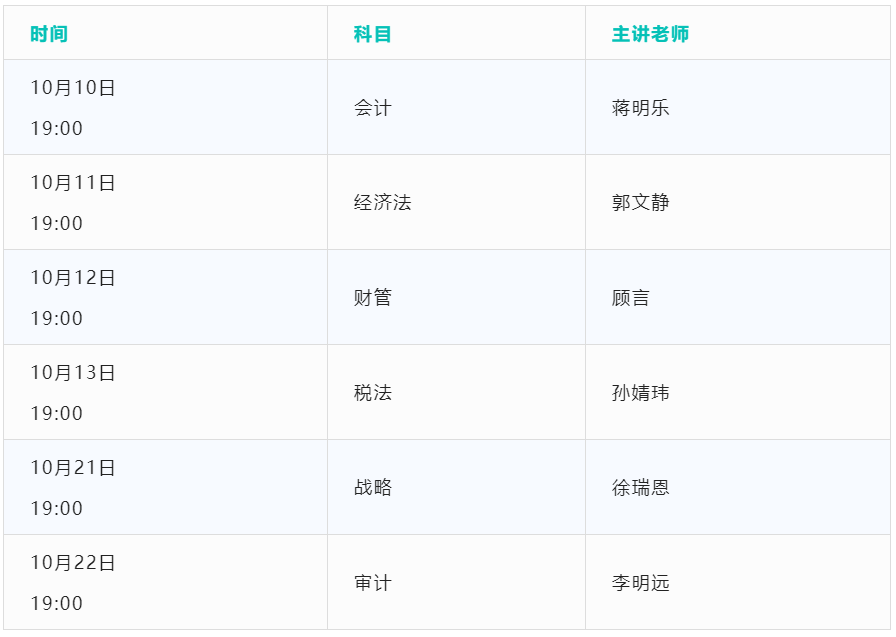The width and height of the screenshot is (896, 637).
Task: Click the 科目 column header
Action: 372,34
